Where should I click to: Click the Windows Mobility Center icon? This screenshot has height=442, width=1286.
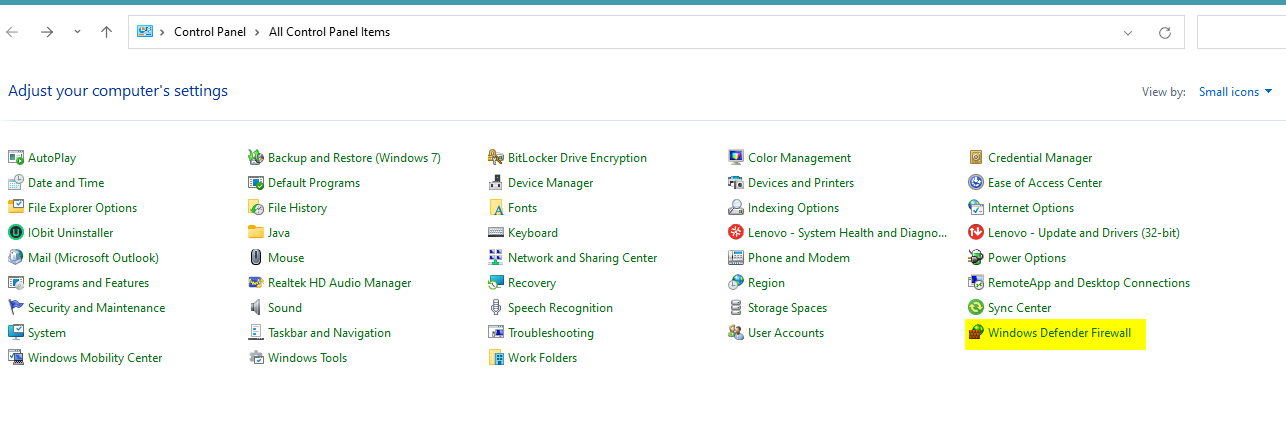16,357
